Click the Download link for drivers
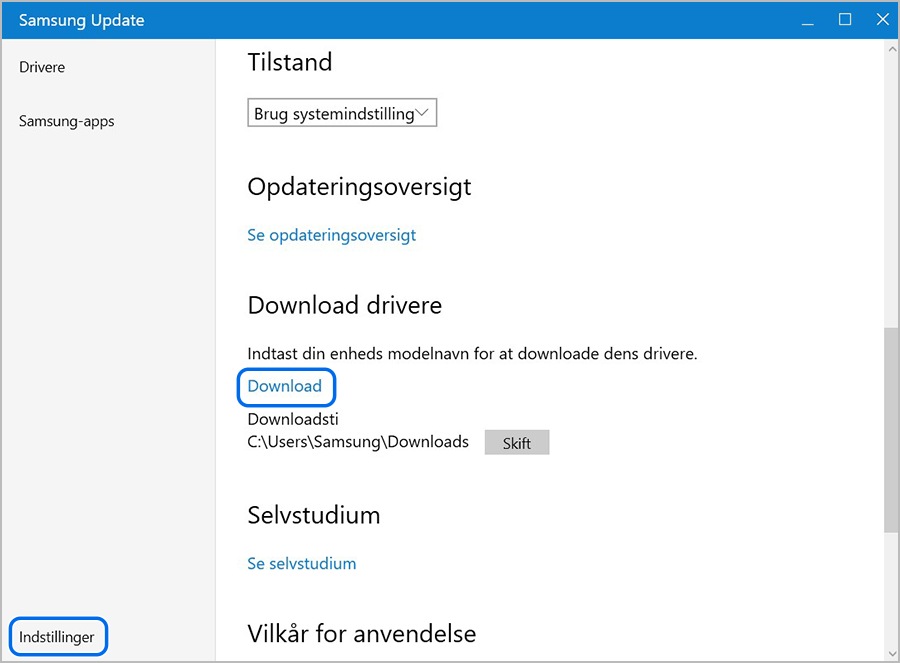Screen dimensions: 900x663 (x=285, y=386)
